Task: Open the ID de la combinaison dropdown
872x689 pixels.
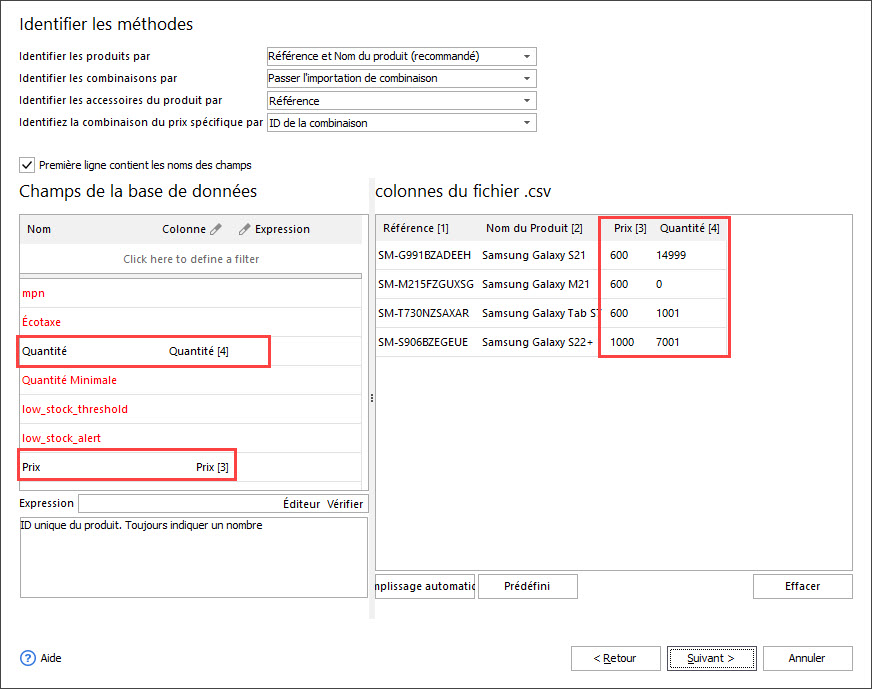Action: 402,123
